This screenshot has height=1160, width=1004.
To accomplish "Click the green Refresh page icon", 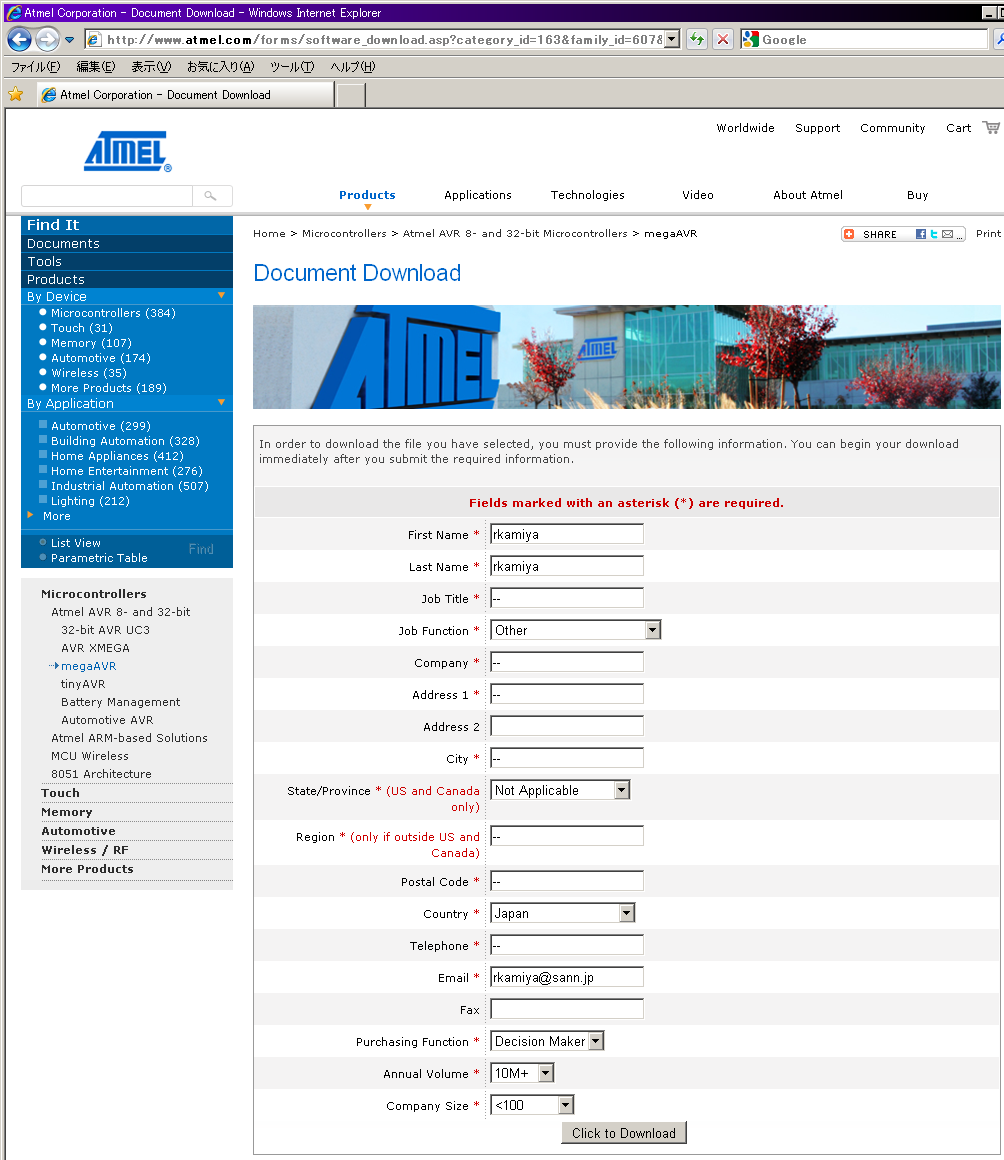I will coord(696,39).
